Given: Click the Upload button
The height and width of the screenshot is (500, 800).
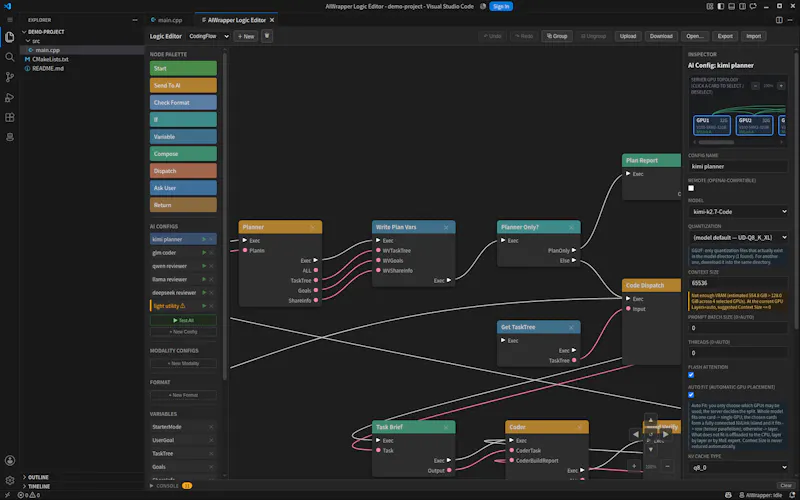Looking at the screenshot, I should (x=628, y=36).
